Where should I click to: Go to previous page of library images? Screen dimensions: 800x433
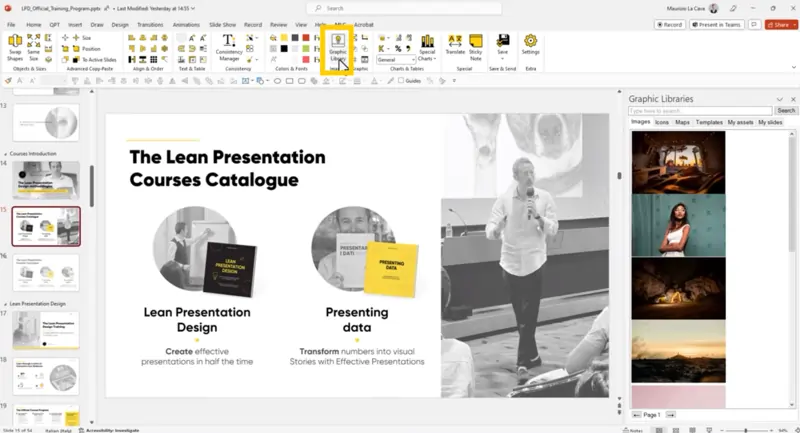tap(636, 415)
